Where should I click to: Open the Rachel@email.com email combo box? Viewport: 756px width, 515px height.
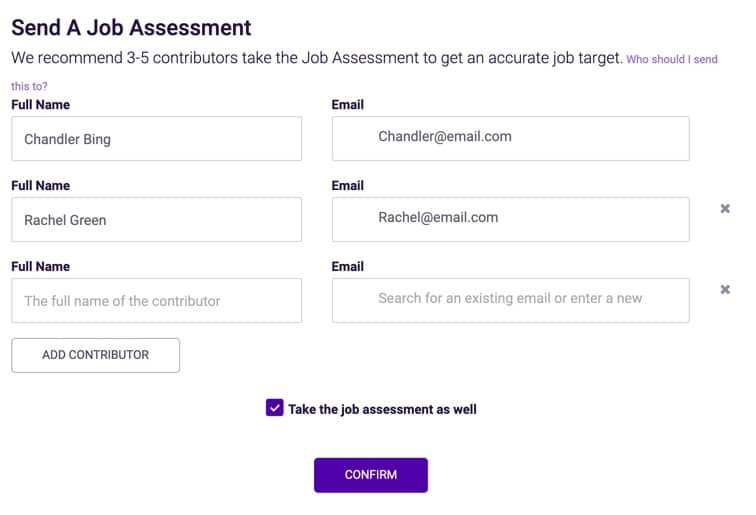(511, 219)
